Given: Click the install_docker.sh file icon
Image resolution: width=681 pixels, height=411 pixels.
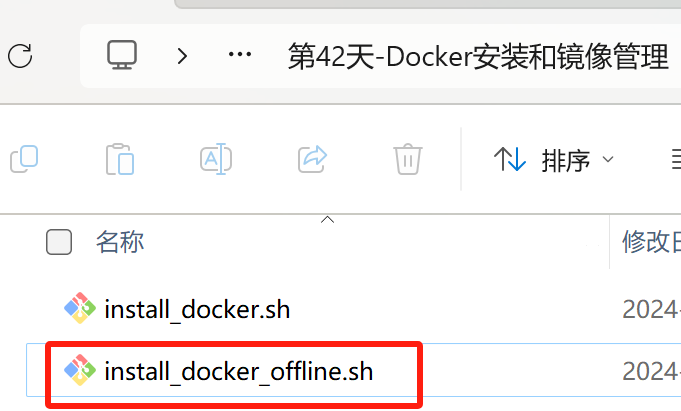Looking at the screenshot, I should 80,309.
